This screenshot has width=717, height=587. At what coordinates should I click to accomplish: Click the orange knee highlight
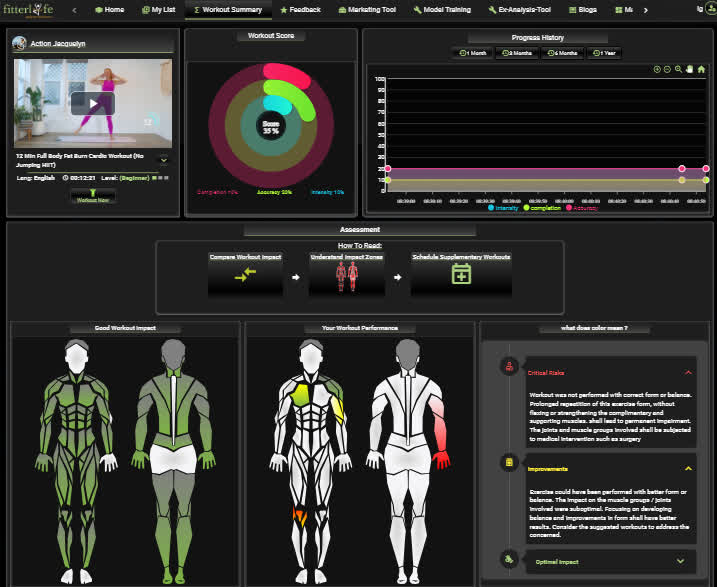tap(300, 516)
